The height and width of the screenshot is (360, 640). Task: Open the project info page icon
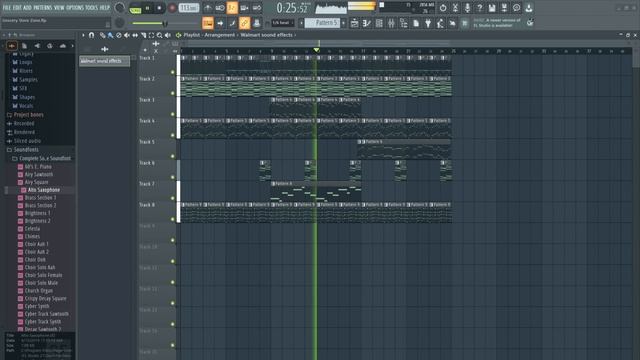click(x=416, y=23)
